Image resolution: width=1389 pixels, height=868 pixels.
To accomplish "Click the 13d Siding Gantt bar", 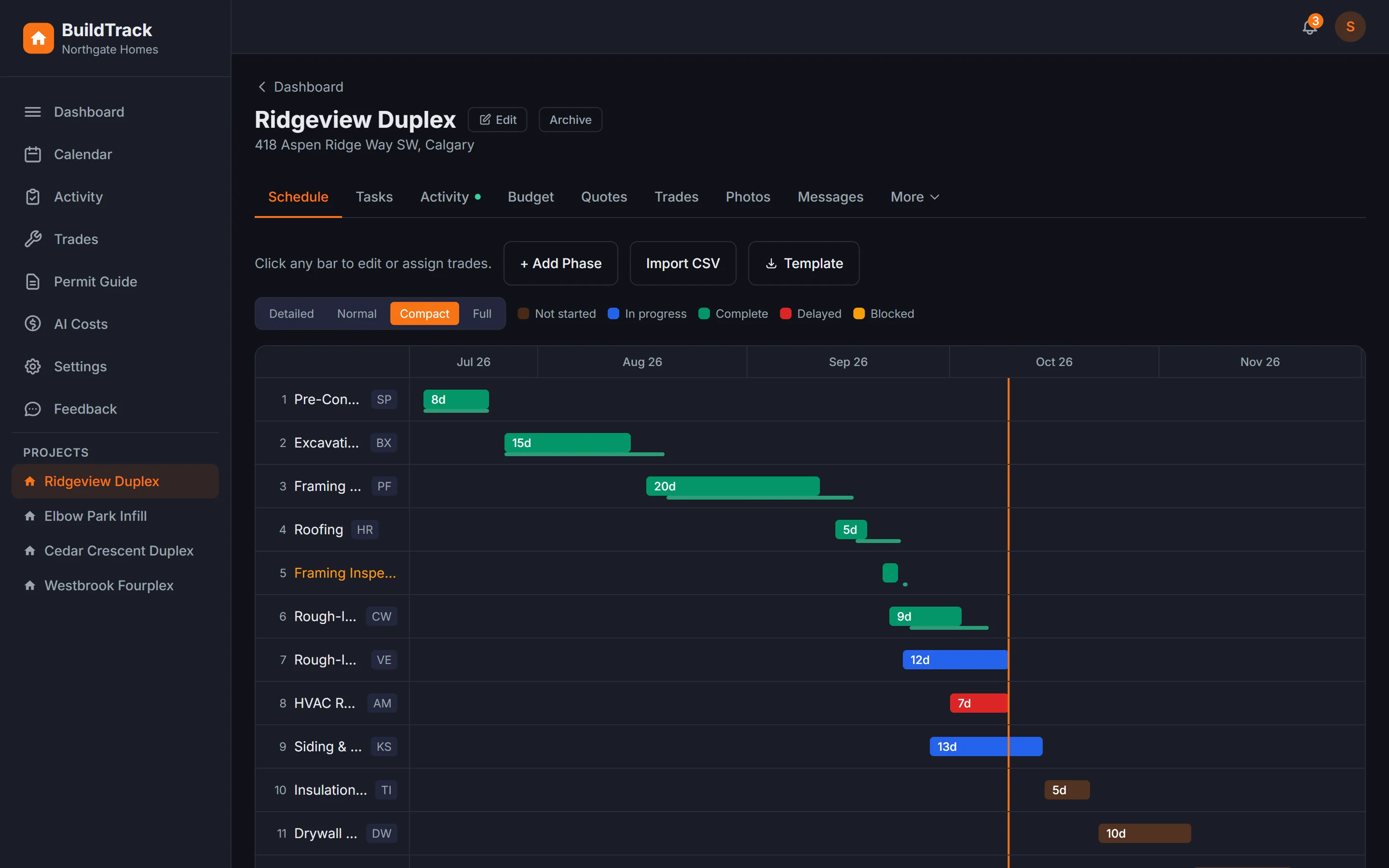I will click(x=986, y=746).
